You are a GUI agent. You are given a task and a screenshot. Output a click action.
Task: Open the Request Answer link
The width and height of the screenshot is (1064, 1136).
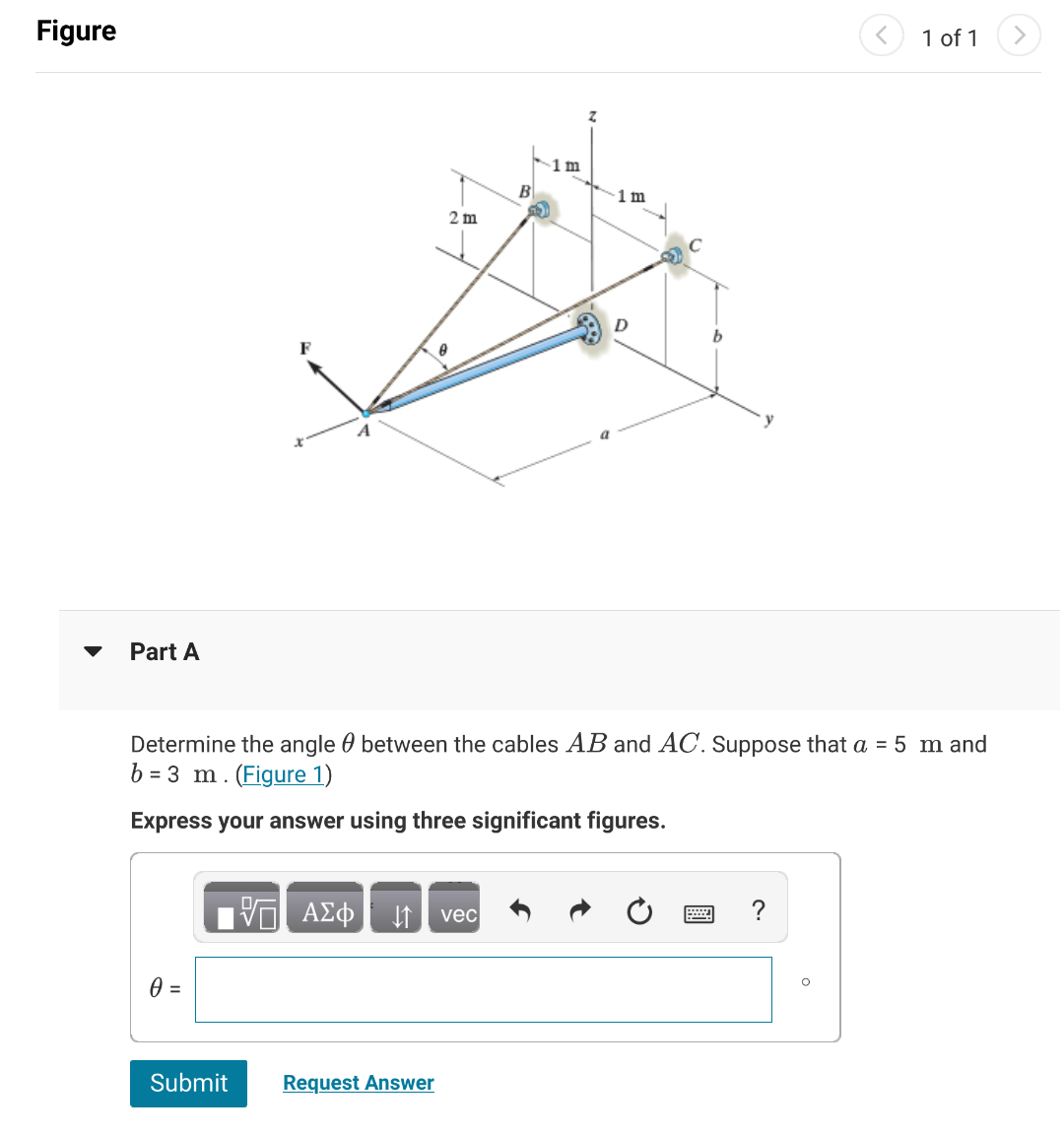(358, 1083)
